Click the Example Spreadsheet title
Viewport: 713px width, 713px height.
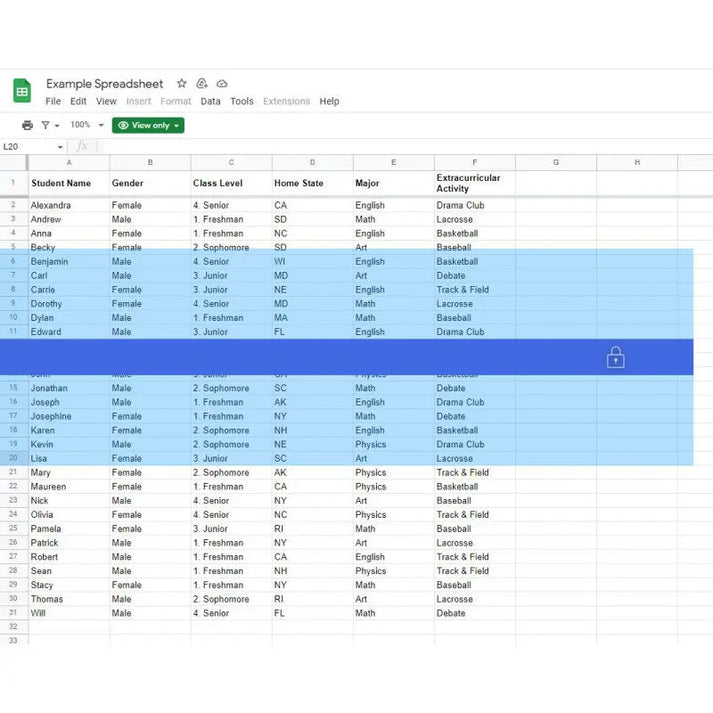104,84
